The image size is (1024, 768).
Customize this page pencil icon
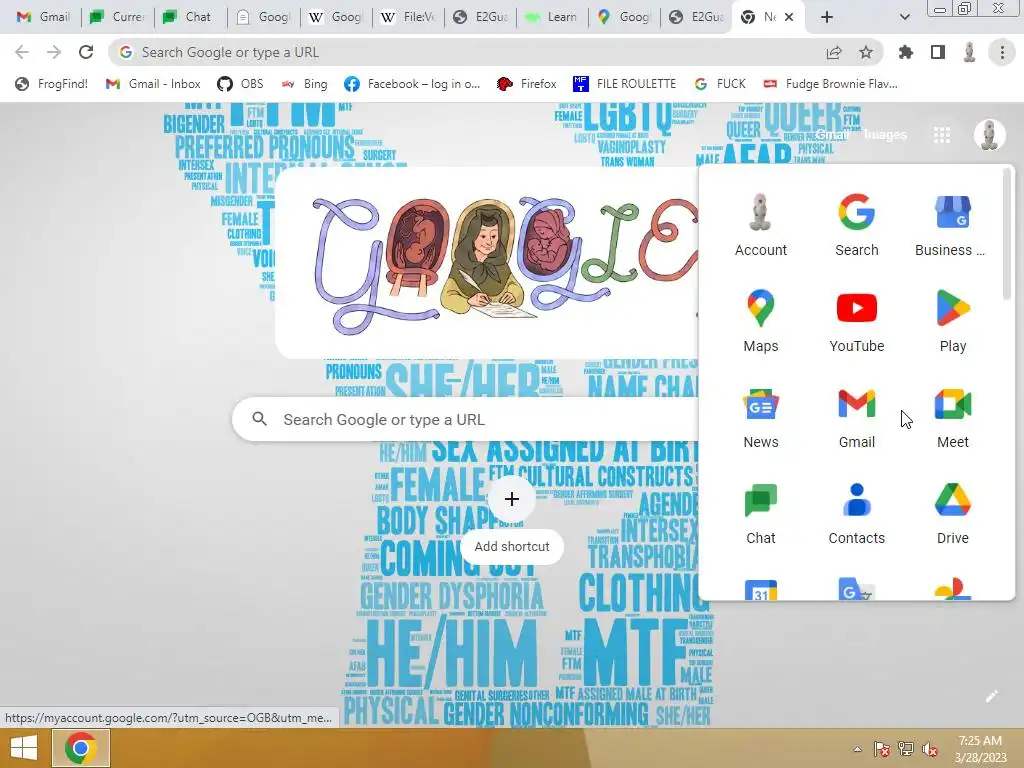991,697
